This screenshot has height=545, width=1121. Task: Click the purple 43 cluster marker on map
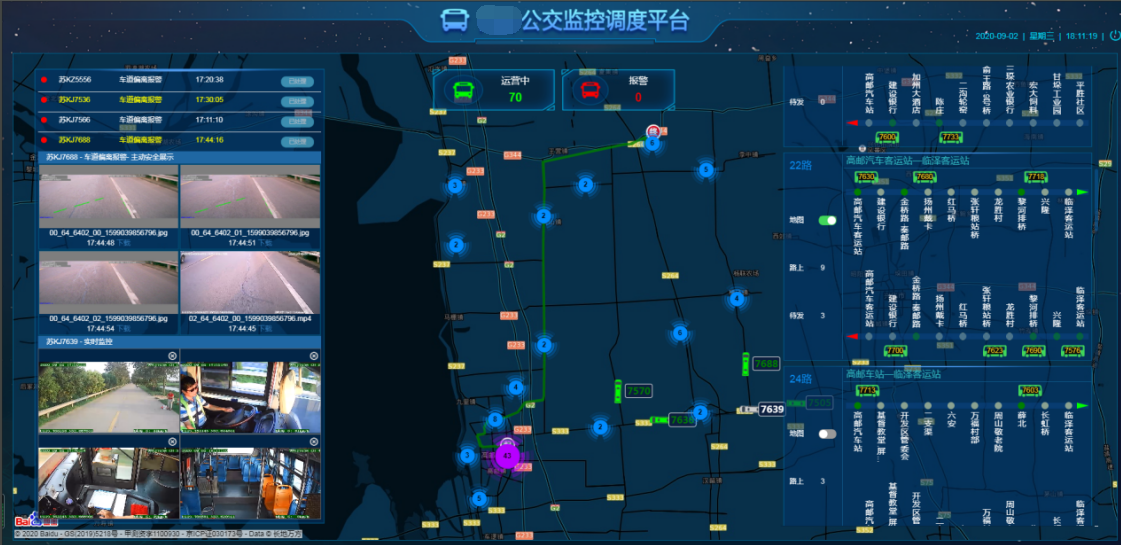tap(508, 455)
